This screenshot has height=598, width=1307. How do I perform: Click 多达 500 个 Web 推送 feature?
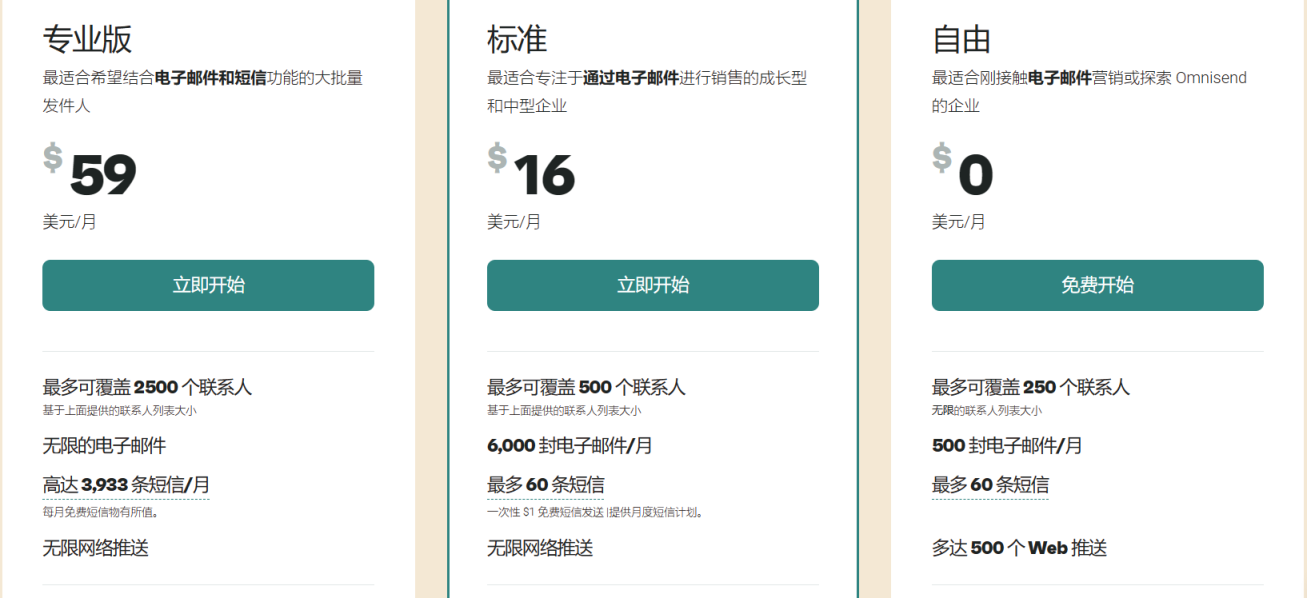click(1019, 548)
